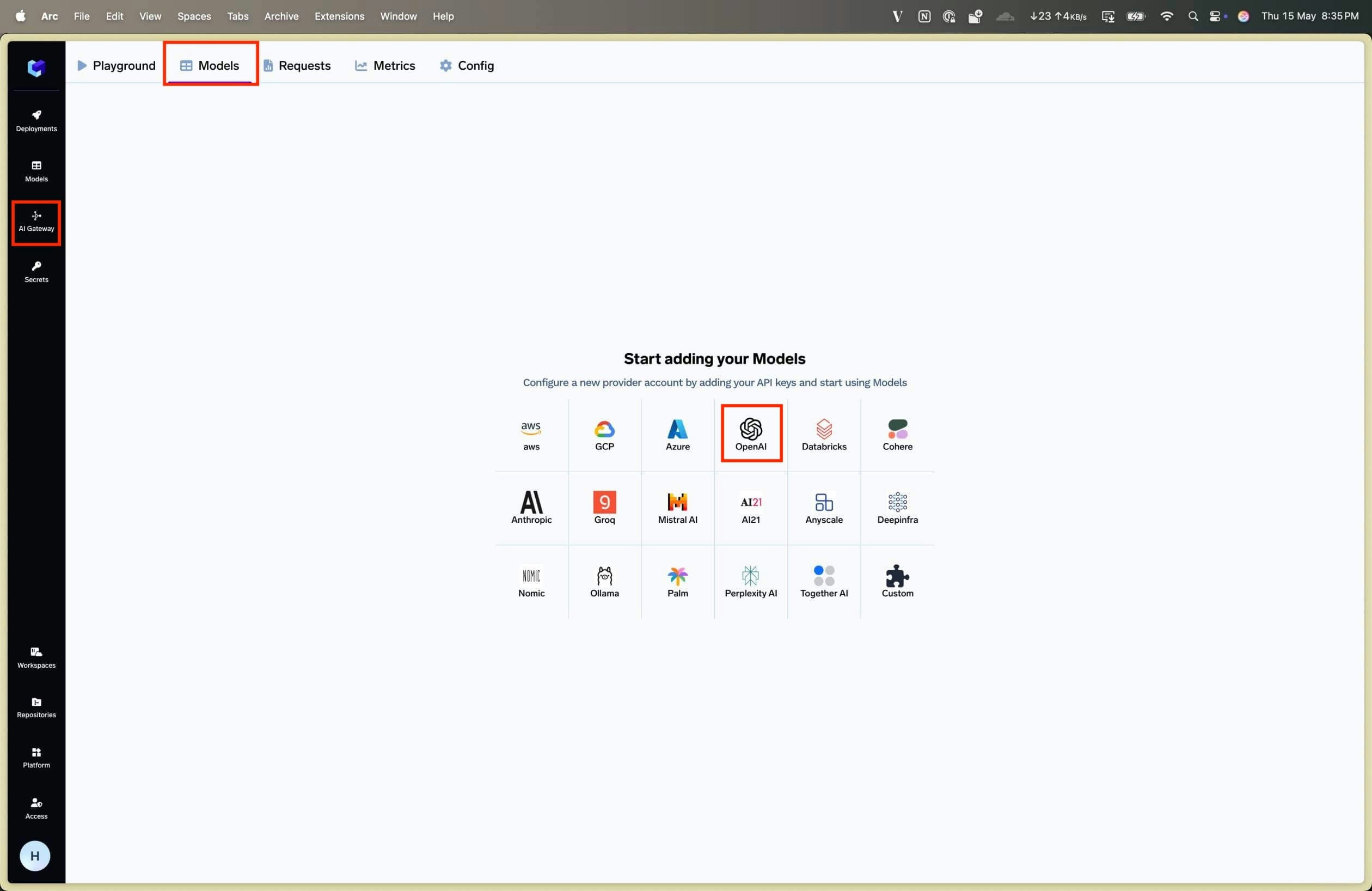Open Deployments in the sidebar
1372x891 pixels.
36,121
